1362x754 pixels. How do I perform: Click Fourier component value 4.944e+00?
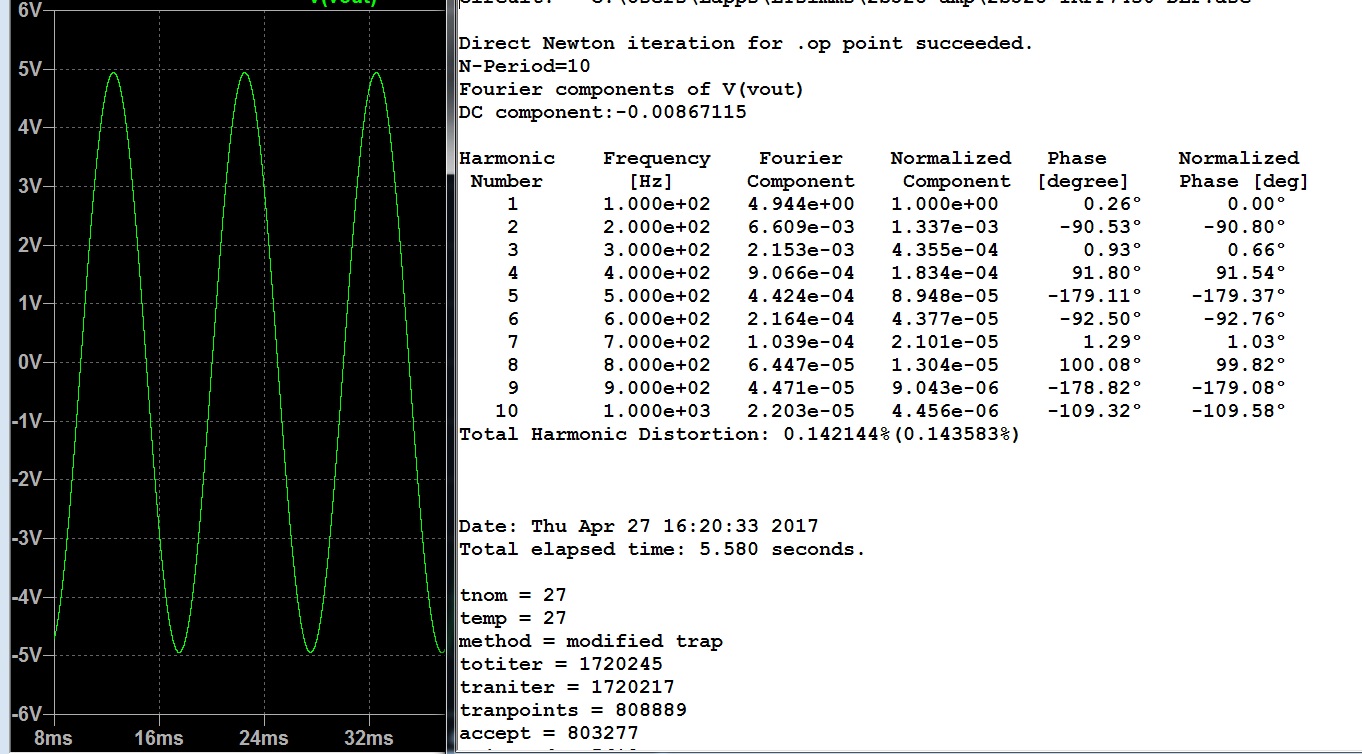point(801,204)
